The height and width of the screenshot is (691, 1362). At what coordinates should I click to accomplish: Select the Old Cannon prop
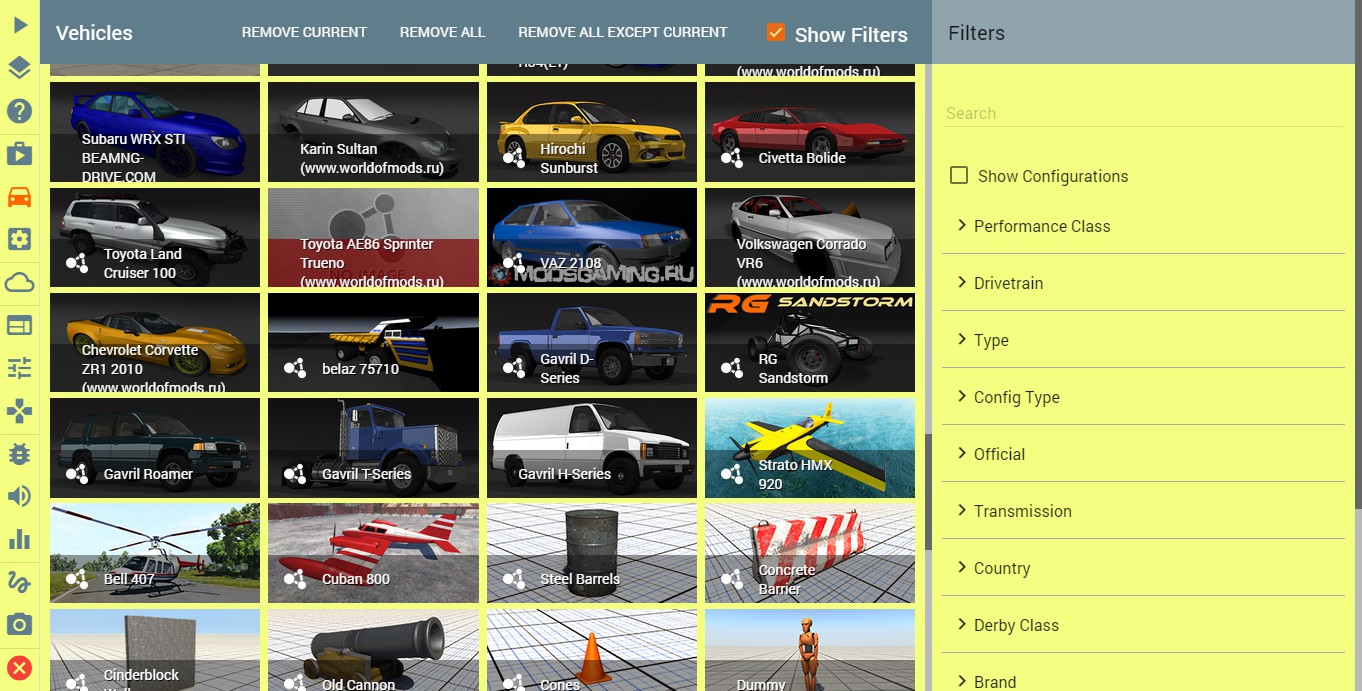(373, 650)
